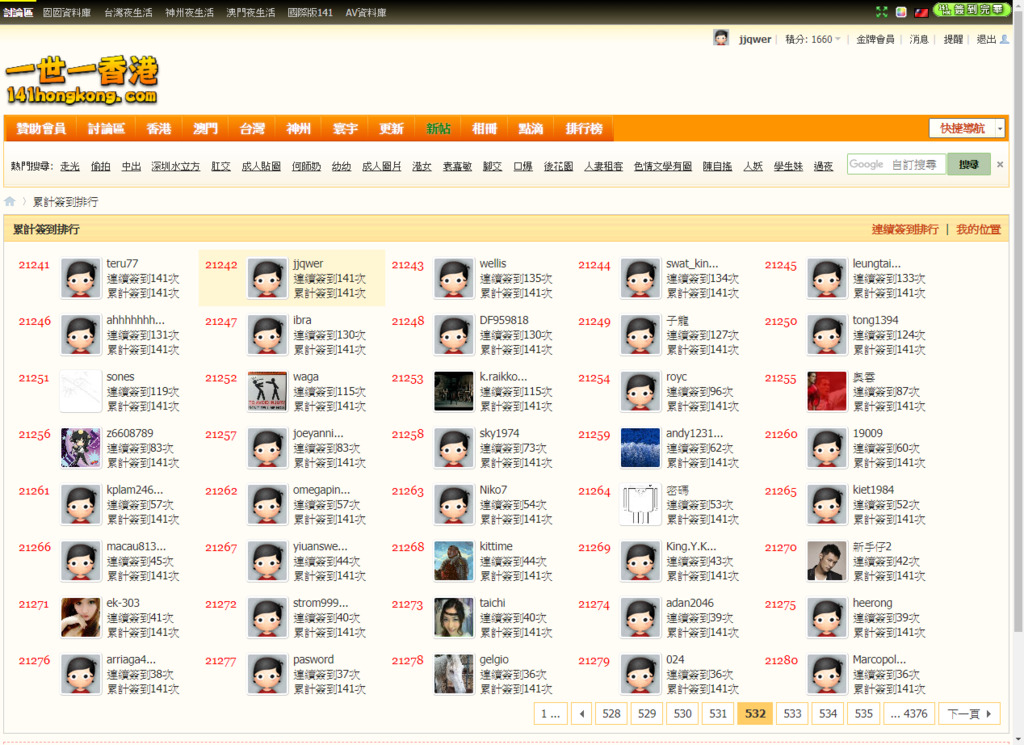1024x745 pixels.
Task: Go to page 528
Action: pyautogui.click(x=611, y=714)
